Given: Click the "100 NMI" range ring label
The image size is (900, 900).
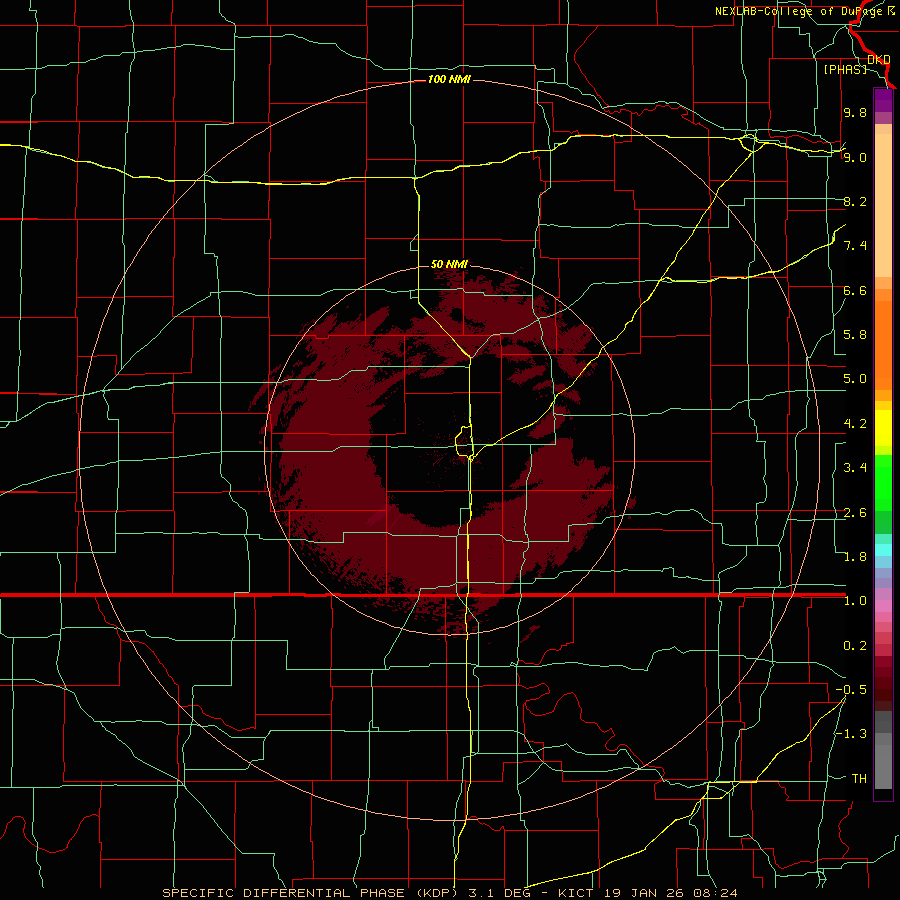Looking at the screenshot, I should click(x=449, y=79).
